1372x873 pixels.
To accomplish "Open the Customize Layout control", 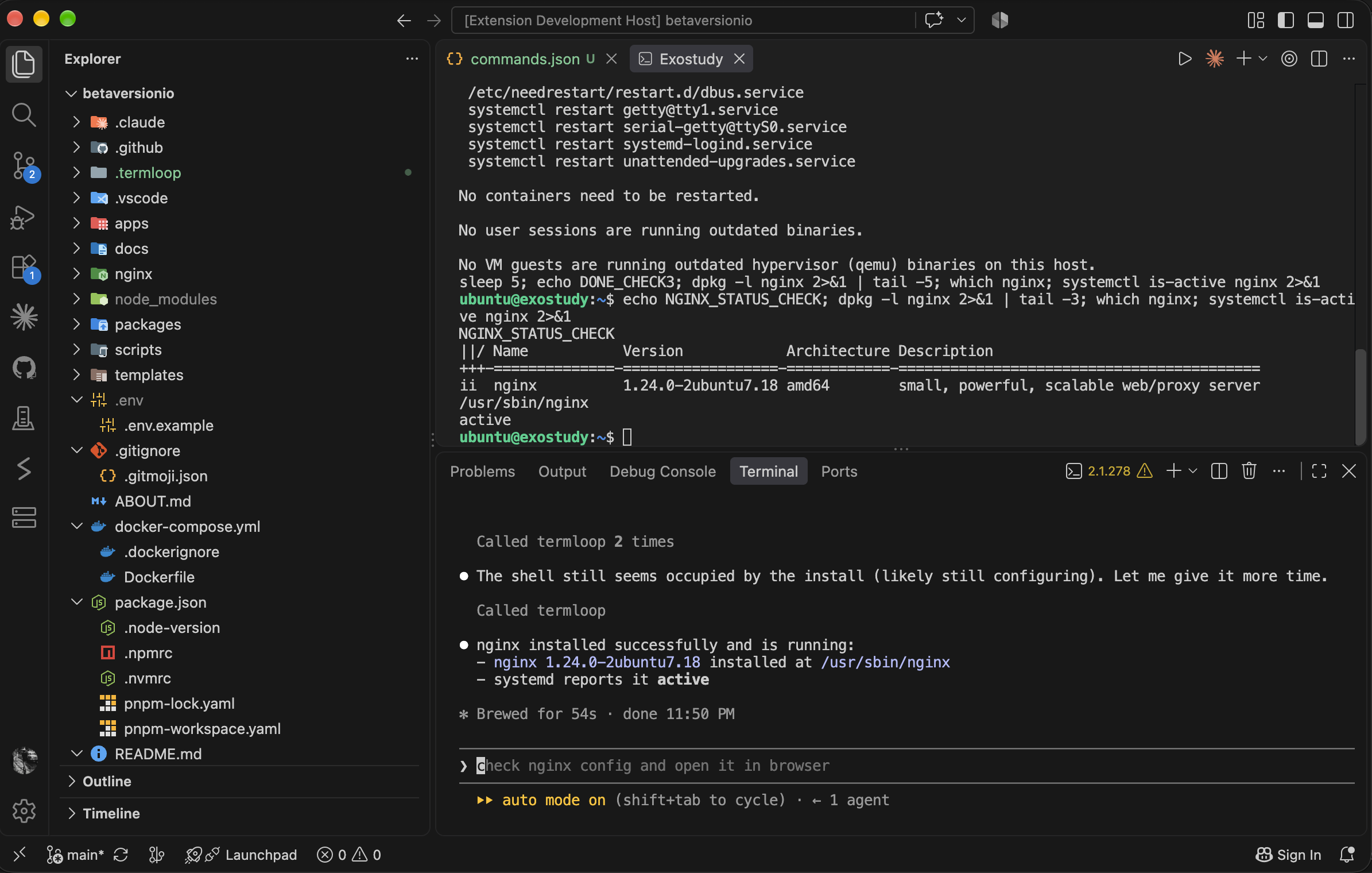I will click(x=1256, y=21).
